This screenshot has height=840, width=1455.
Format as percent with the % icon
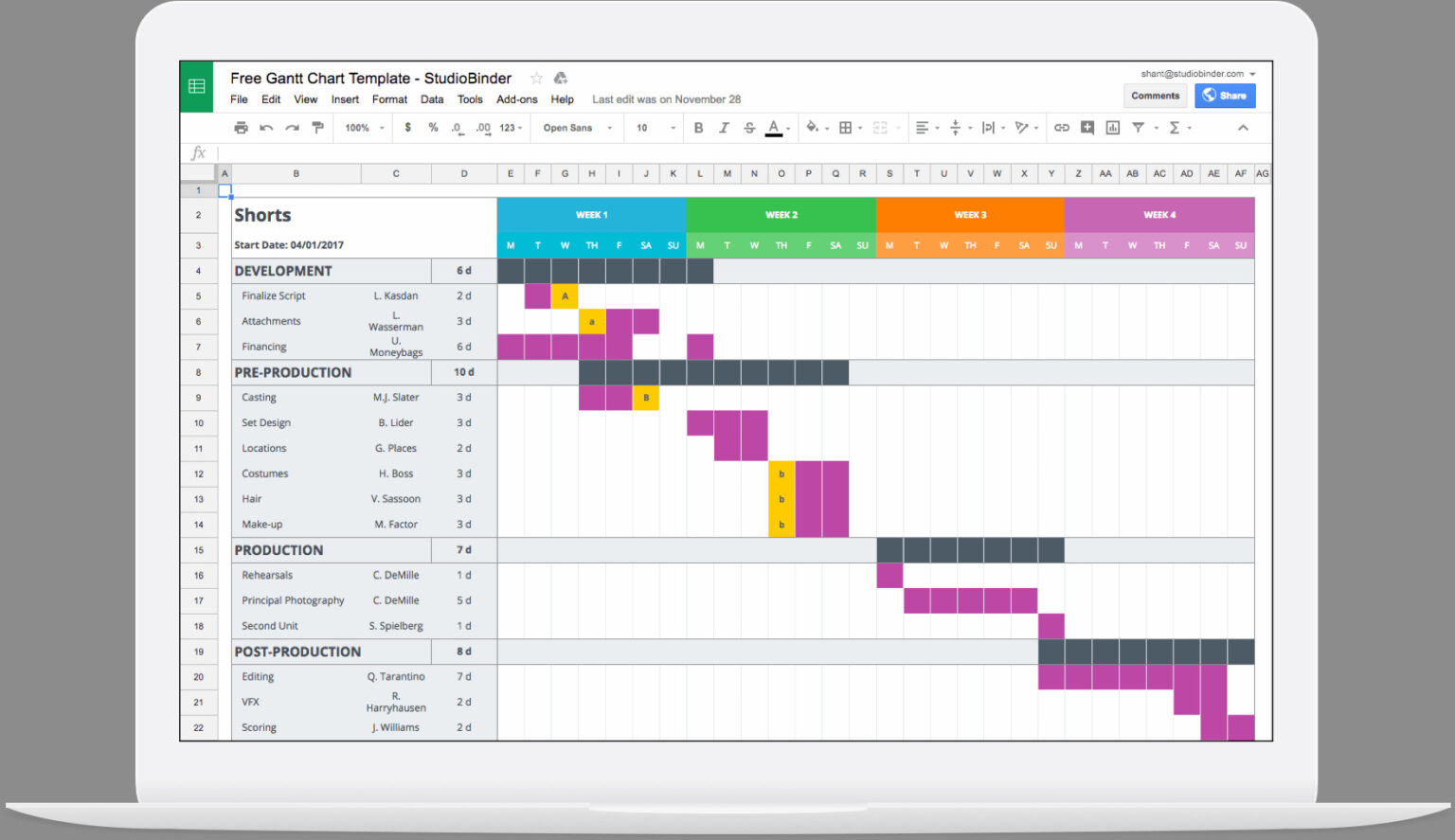433,128
